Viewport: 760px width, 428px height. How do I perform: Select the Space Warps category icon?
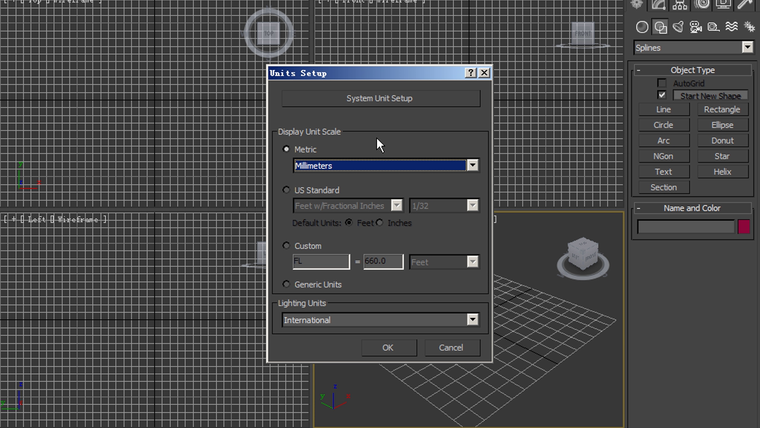(x=731, y=27)
